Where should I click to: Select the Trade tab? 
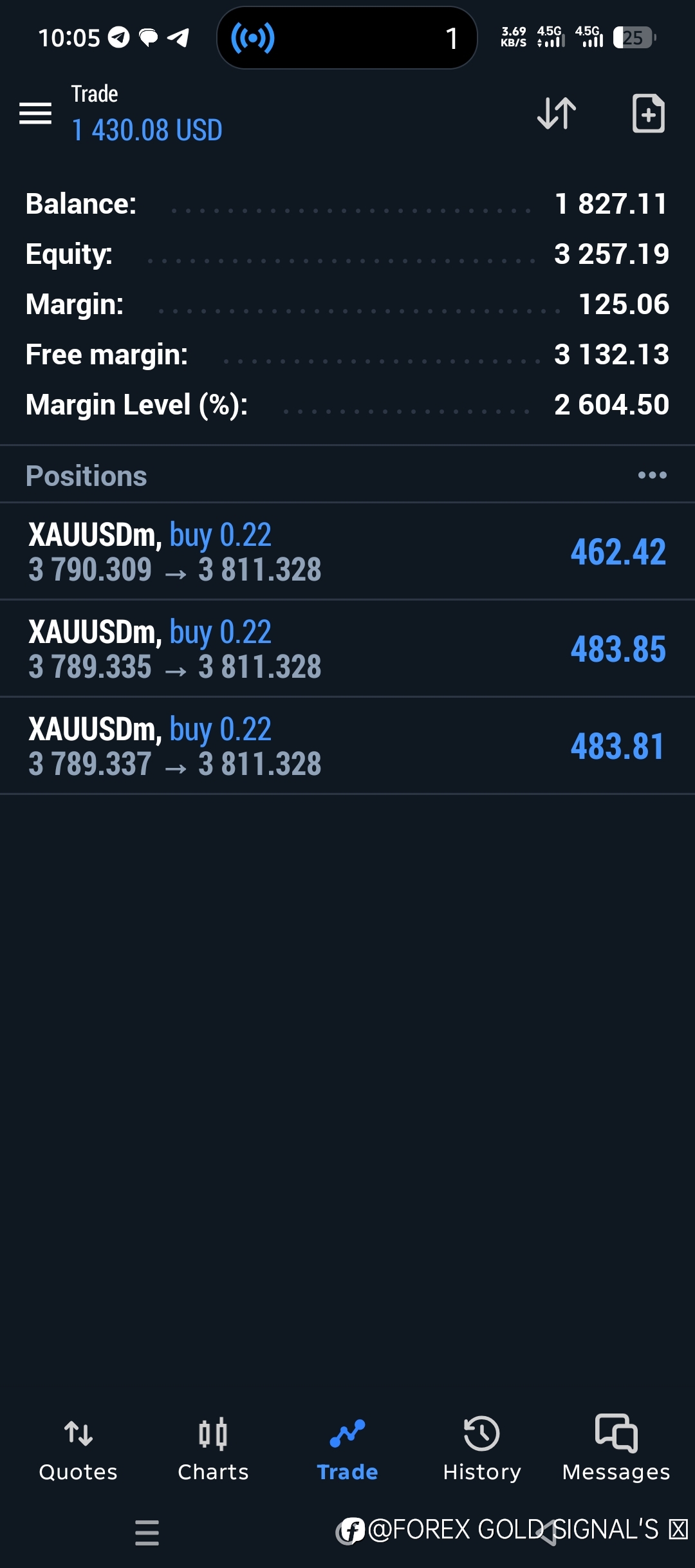pyautogui.click(x=347, y=1448)
